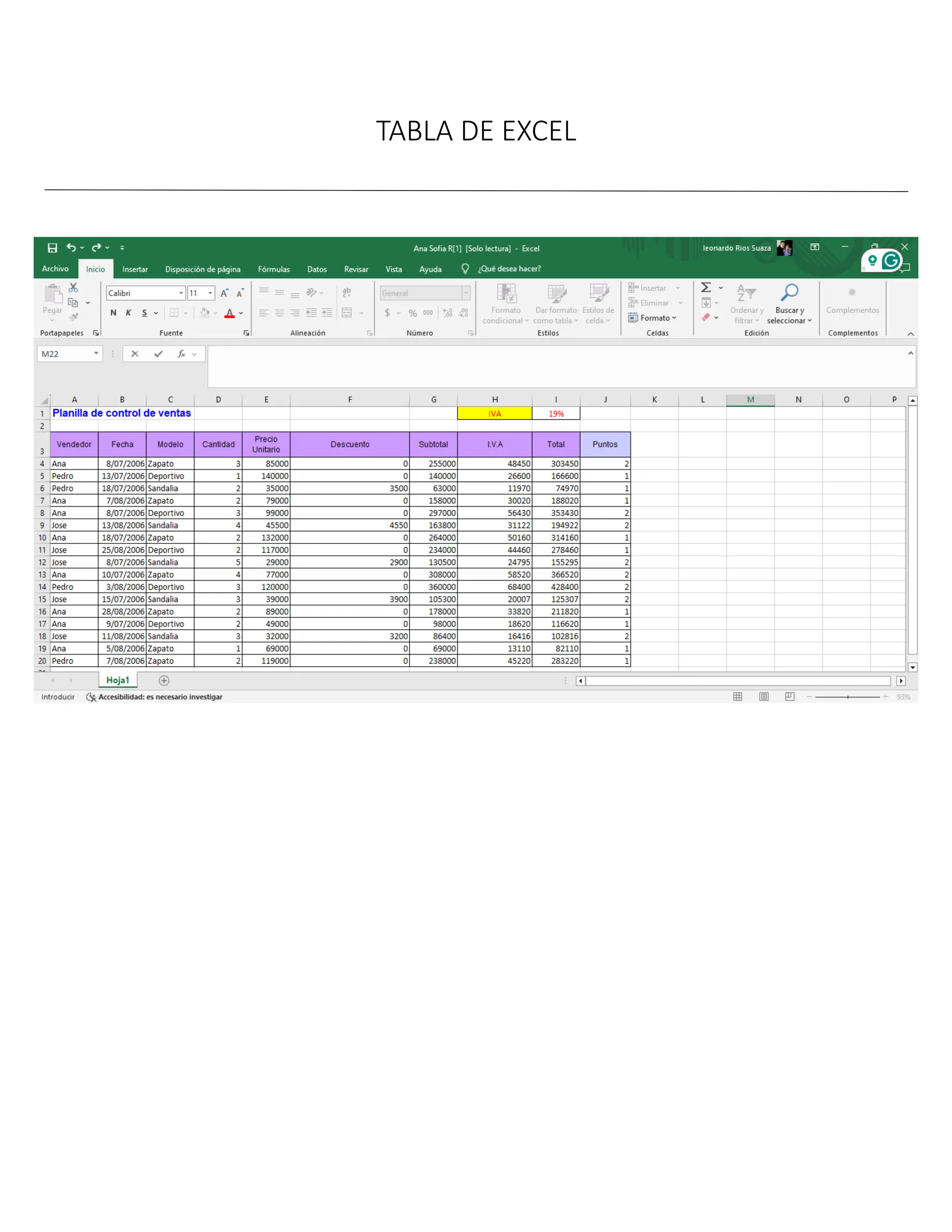Expand the font size 11 dropdown
Screen dimensions: 952x1232
tap(211, 293)
